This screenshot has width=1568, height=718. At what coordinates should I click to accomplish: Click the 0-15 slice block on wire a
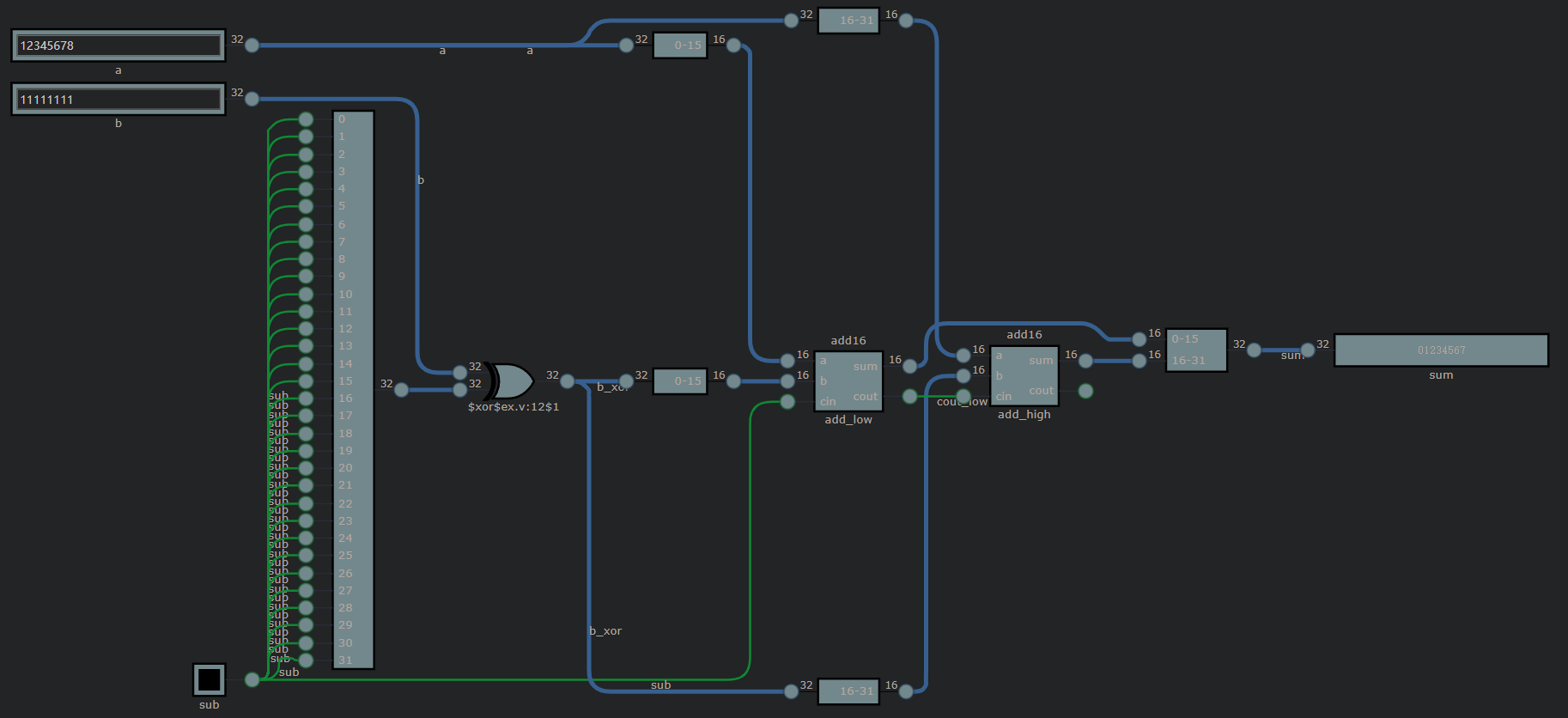coord(680,46)
